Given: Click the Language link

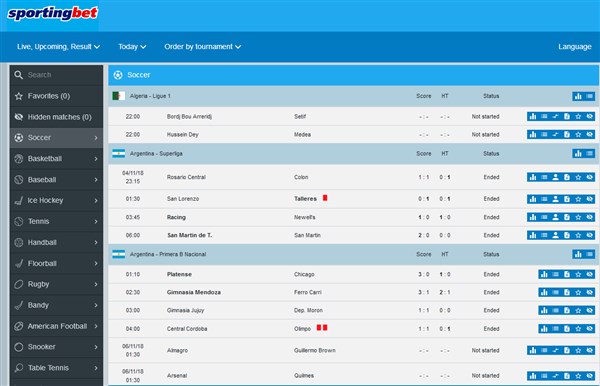Looking at the screenshot, I should click(574, 47).
